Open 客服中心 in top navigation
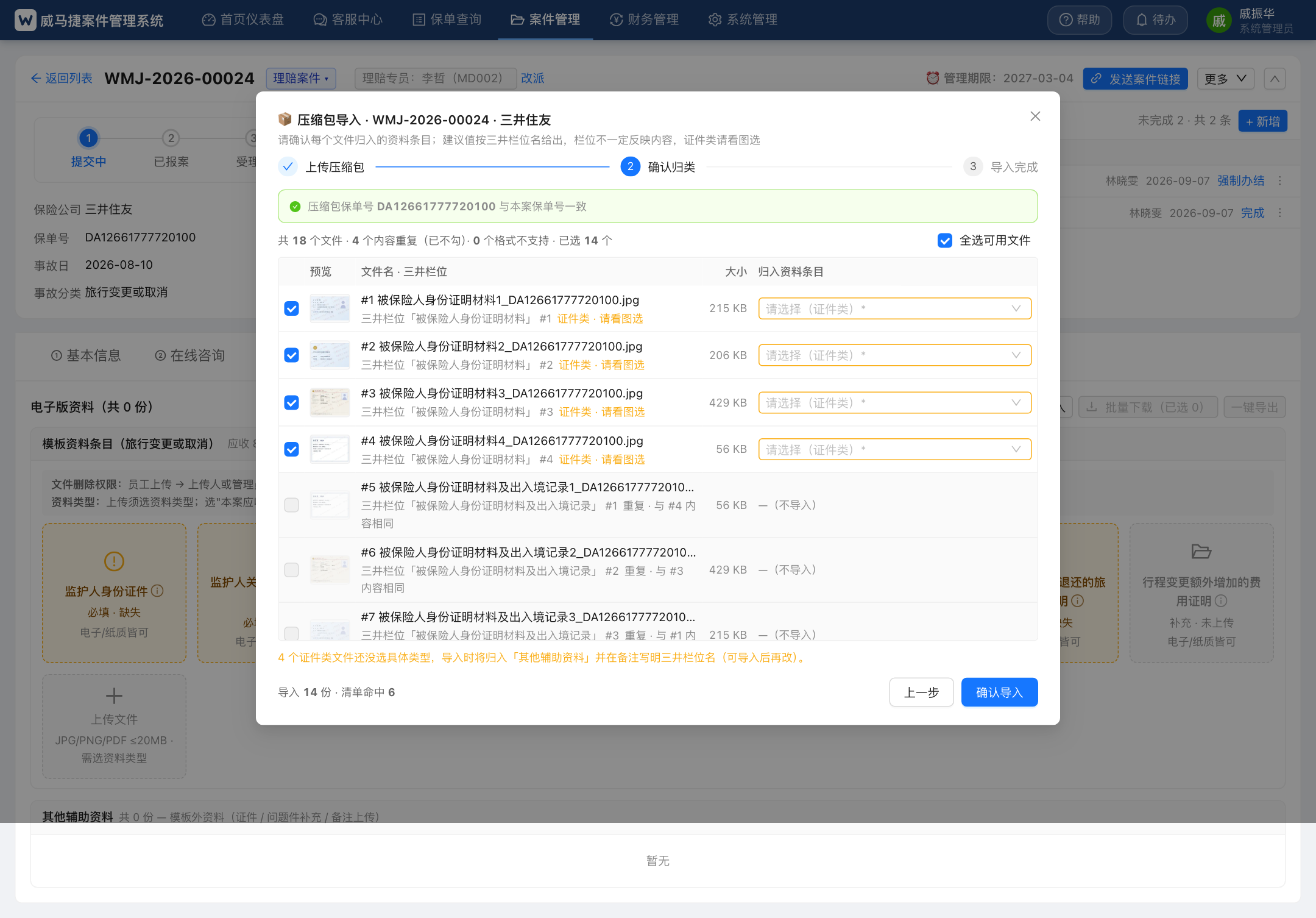1316x918 pixels. coord(348,20)
